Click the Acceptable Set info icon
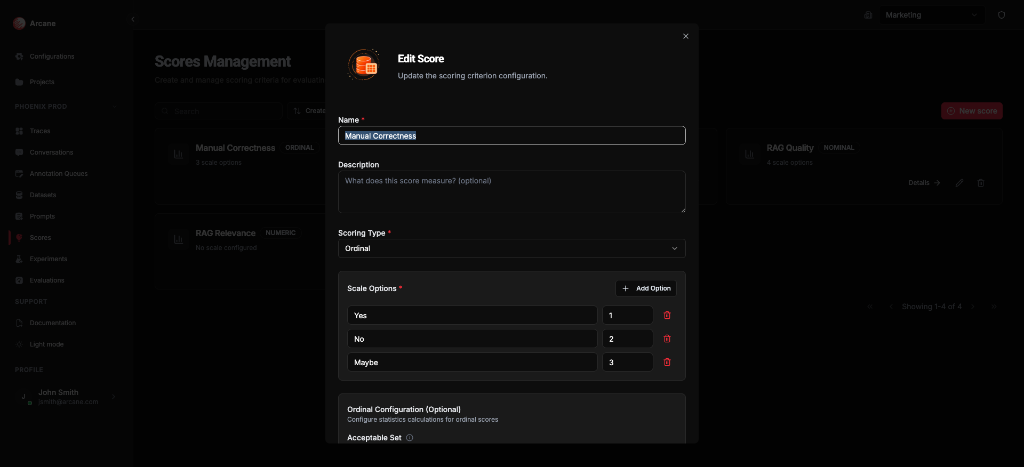 coord(410,437)
